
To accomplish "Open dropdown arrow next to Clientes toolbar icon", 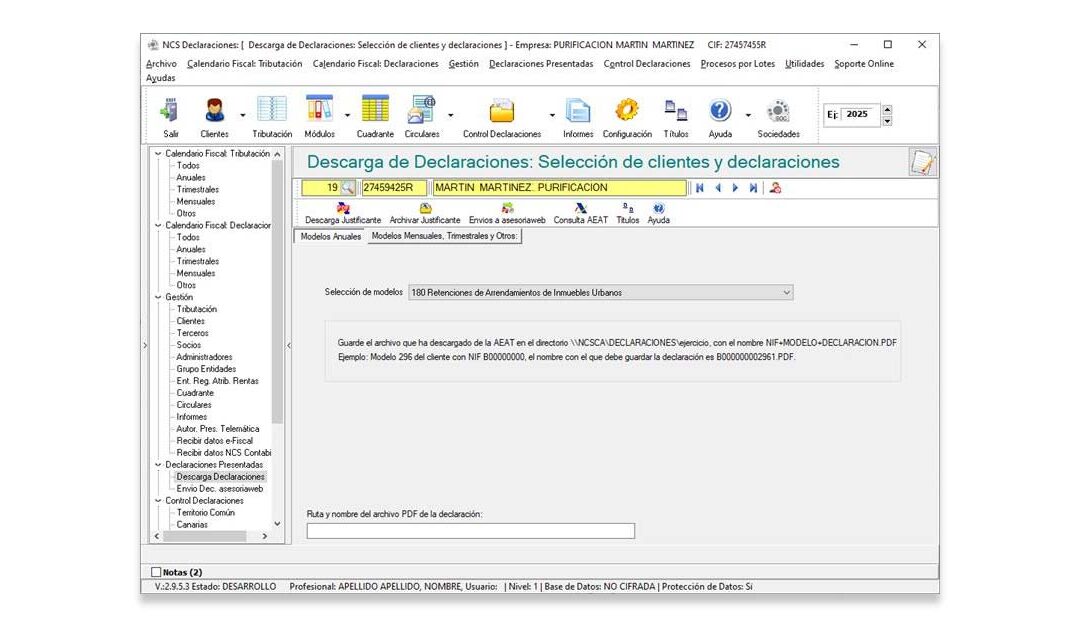I will pyautogui.click(x=242, y=115).
